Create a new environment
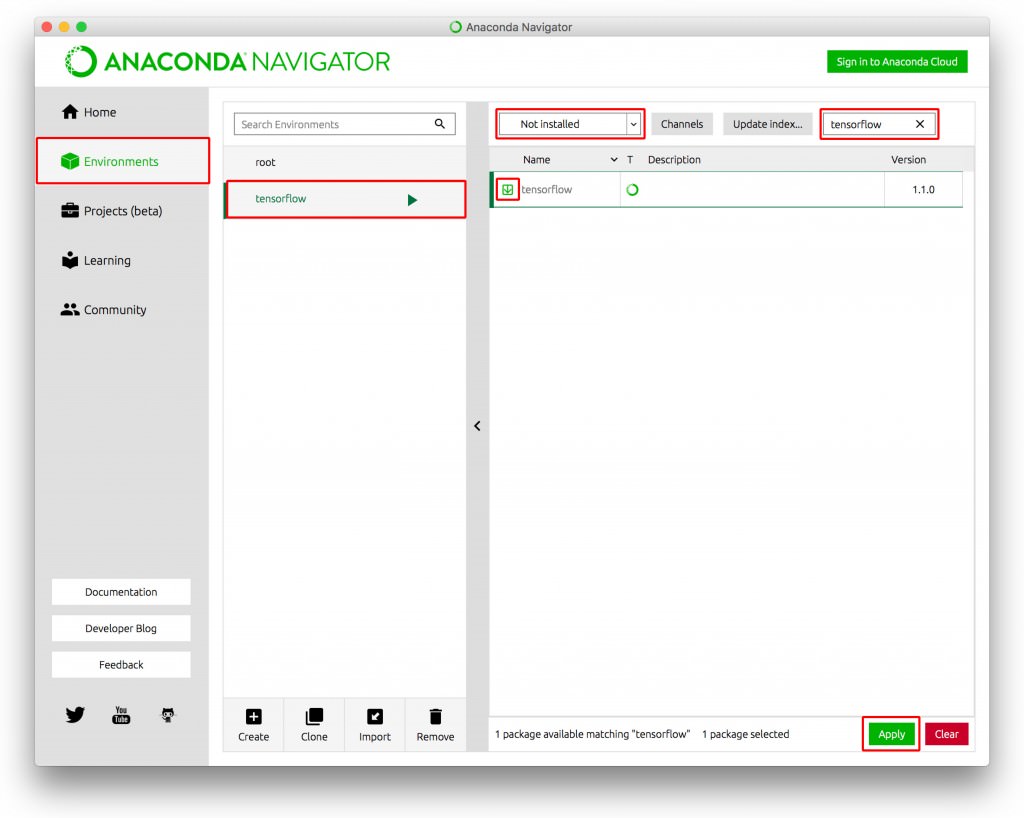 coord(253,725)
